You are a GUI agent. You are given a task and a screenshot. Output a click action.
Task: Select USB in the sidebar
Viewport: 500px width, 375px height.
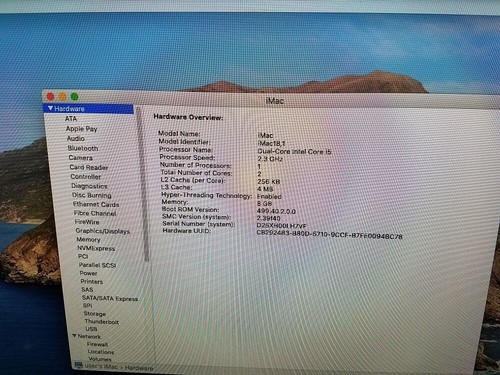point(91,329)
